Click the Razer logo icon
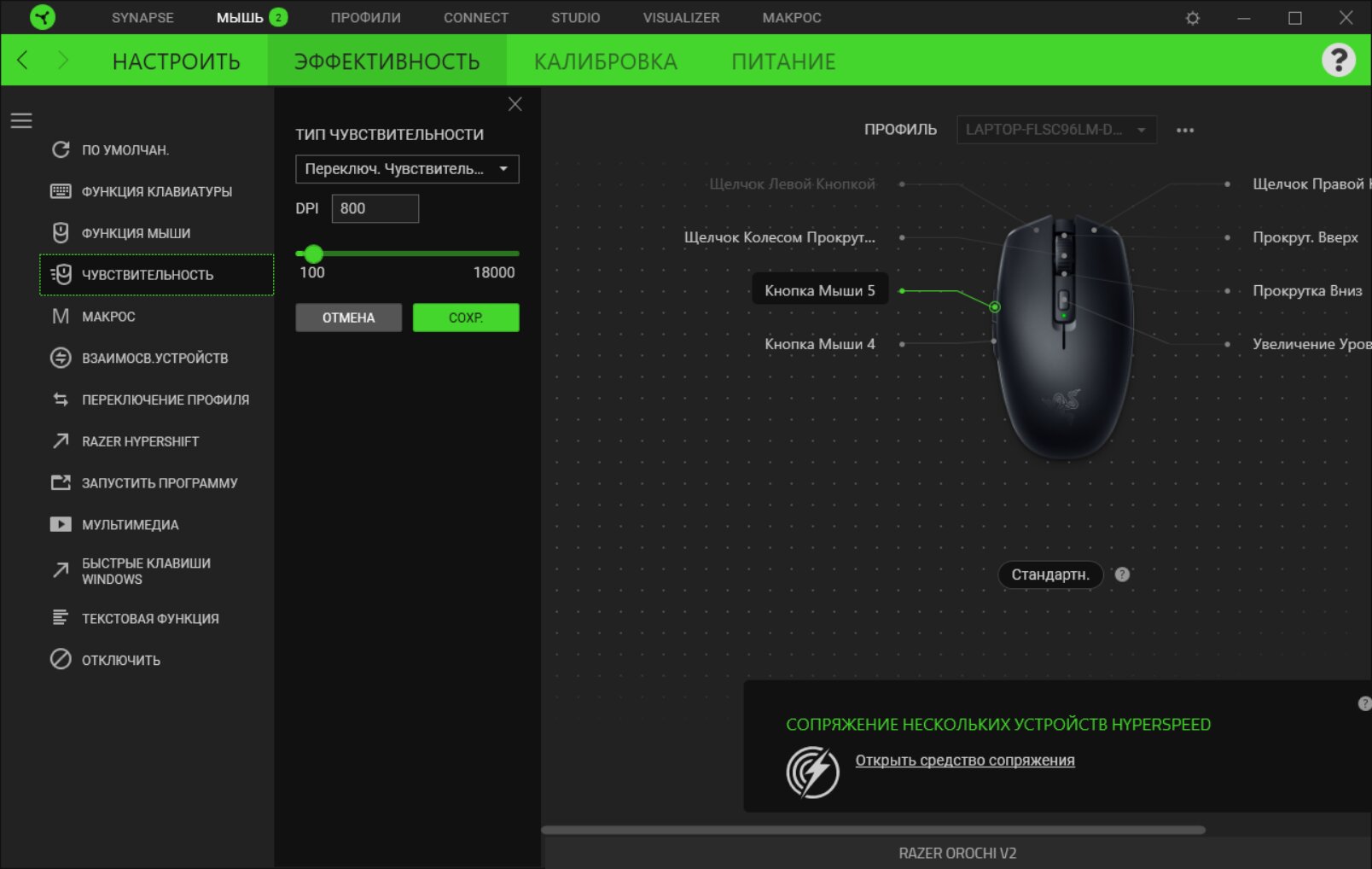Viewport: 1372px width, 869px height. coord(42,17)
